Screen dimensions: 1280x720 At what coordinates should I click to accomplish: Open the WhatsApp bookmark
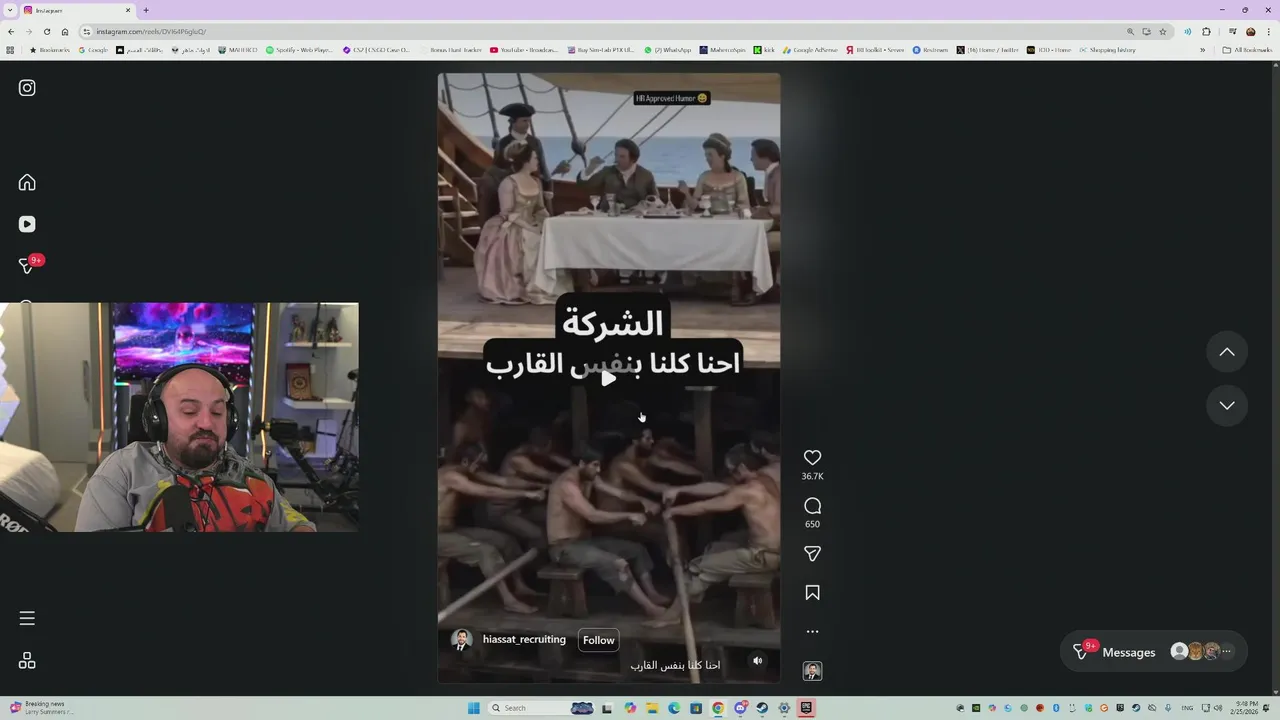coord(668,50)
